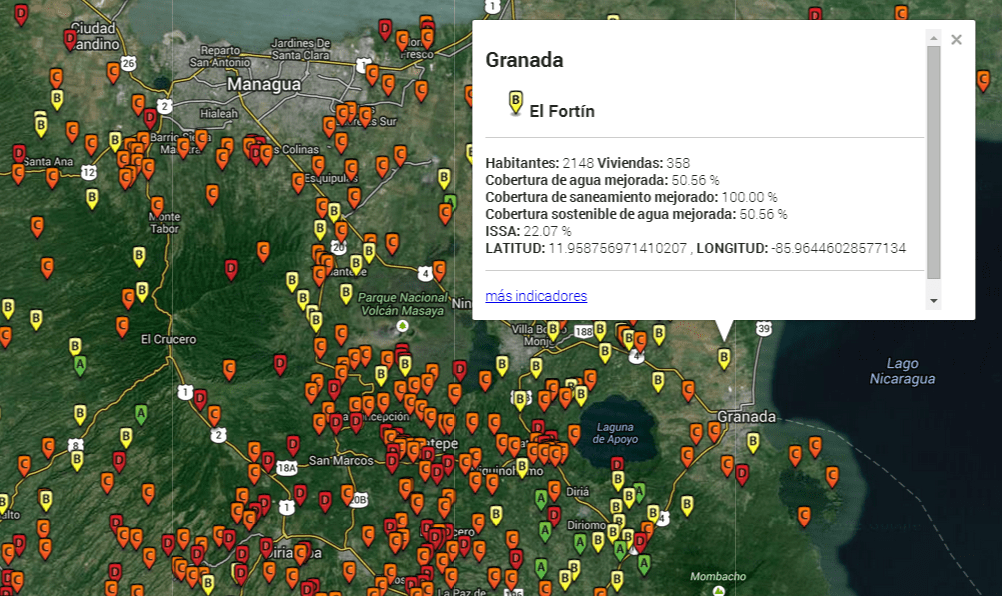Click the Lago Nicaragua label

902,371
